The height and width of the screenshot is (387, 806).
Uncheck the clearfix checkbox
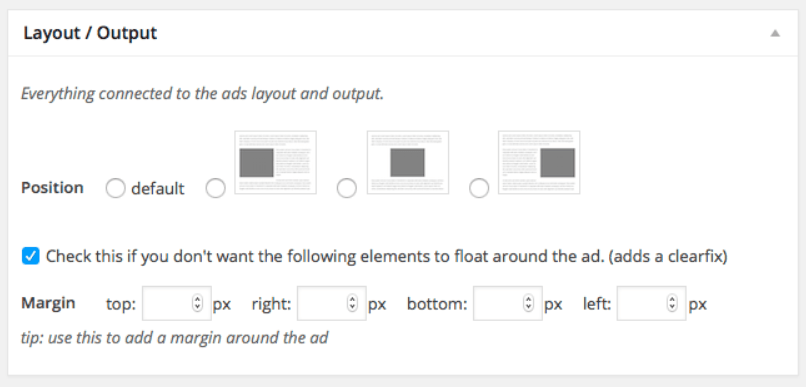click(31, 256)
